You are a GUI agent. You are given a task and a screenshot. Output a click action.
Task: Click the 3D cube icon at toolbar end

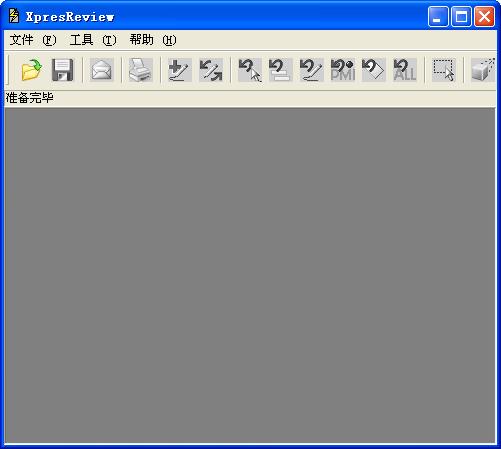pos(483,70)
